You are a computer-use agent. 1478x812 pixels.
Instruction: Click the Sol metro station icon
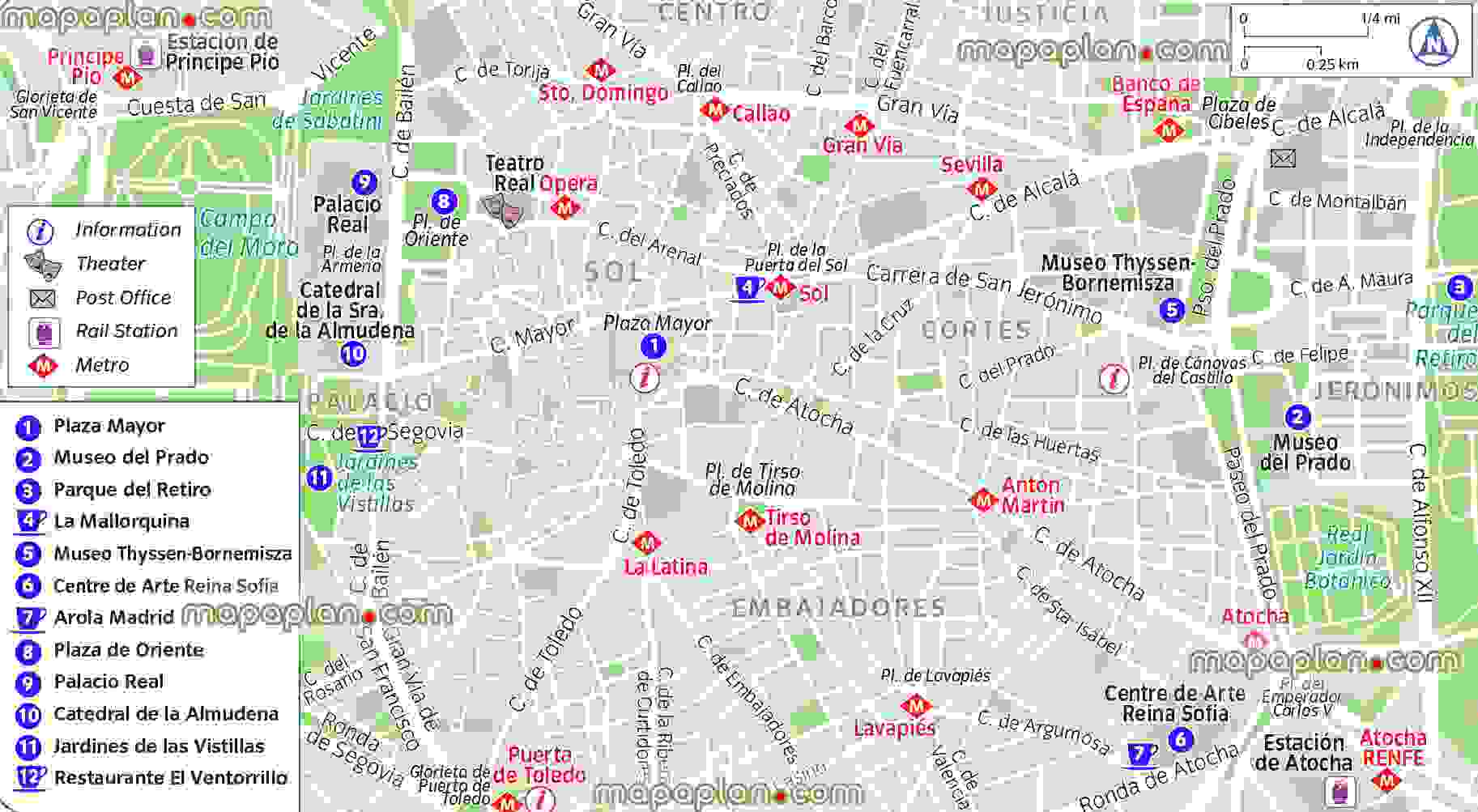click(x=781, y=287)
